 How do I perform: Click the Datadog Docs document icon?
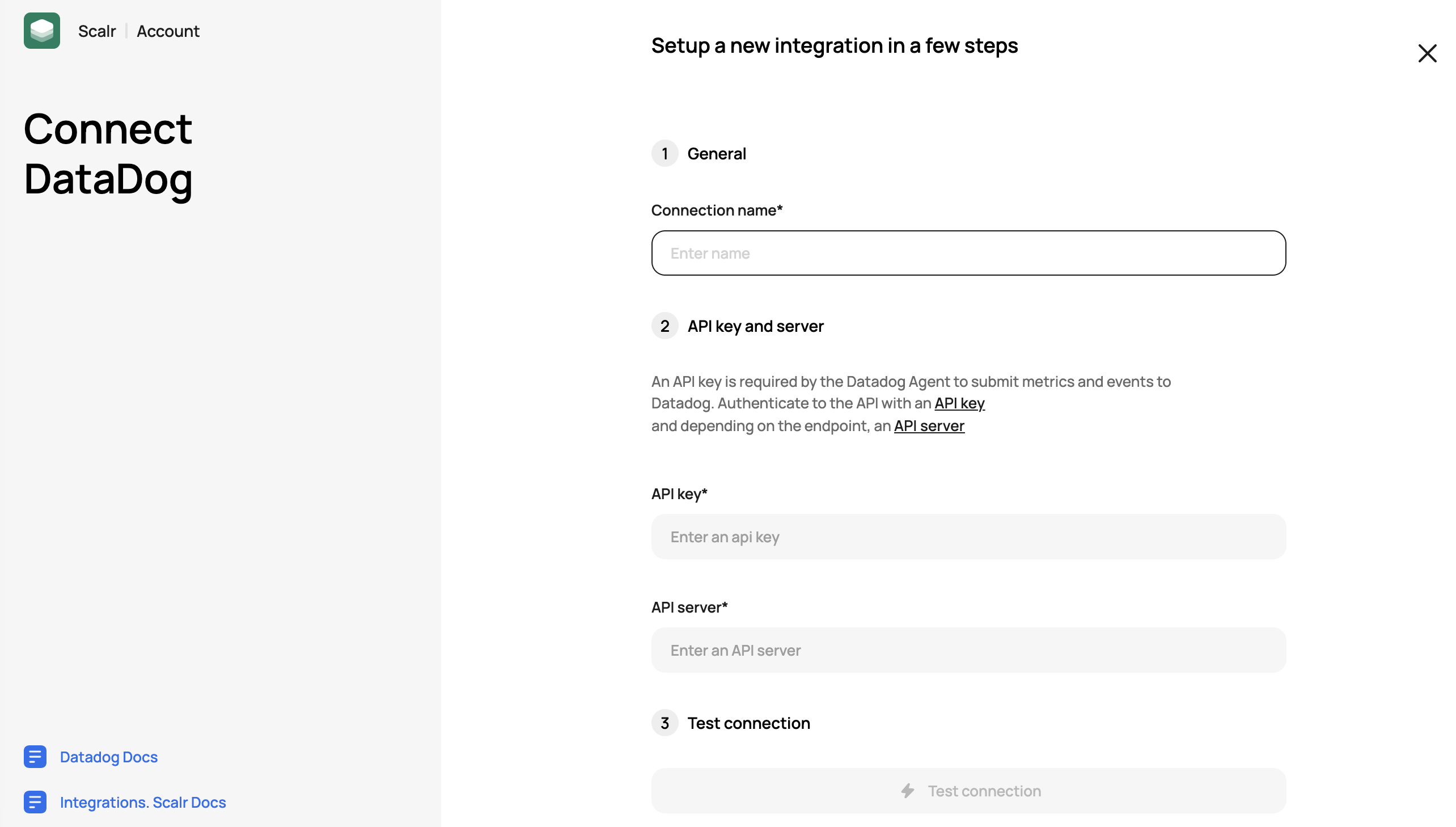[x=35, y=757]
